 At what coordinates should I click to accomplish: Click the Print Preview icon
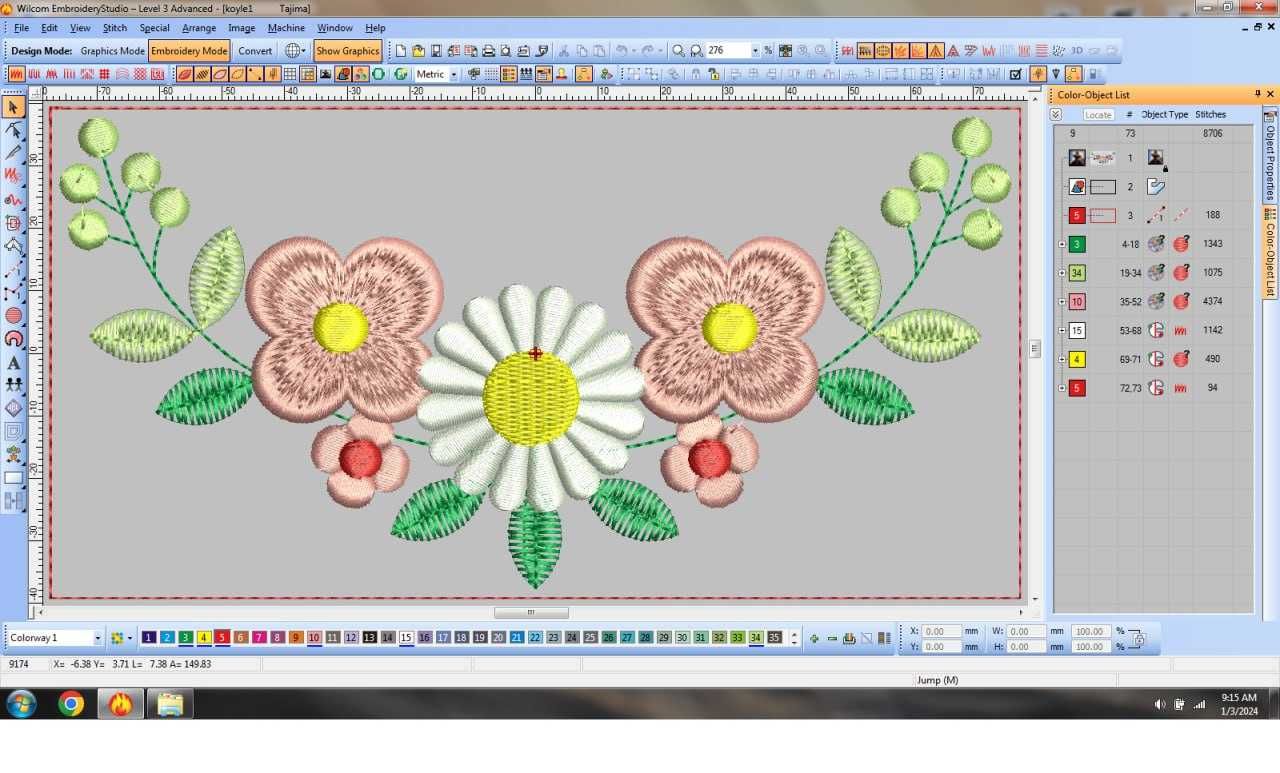point(505,51)
